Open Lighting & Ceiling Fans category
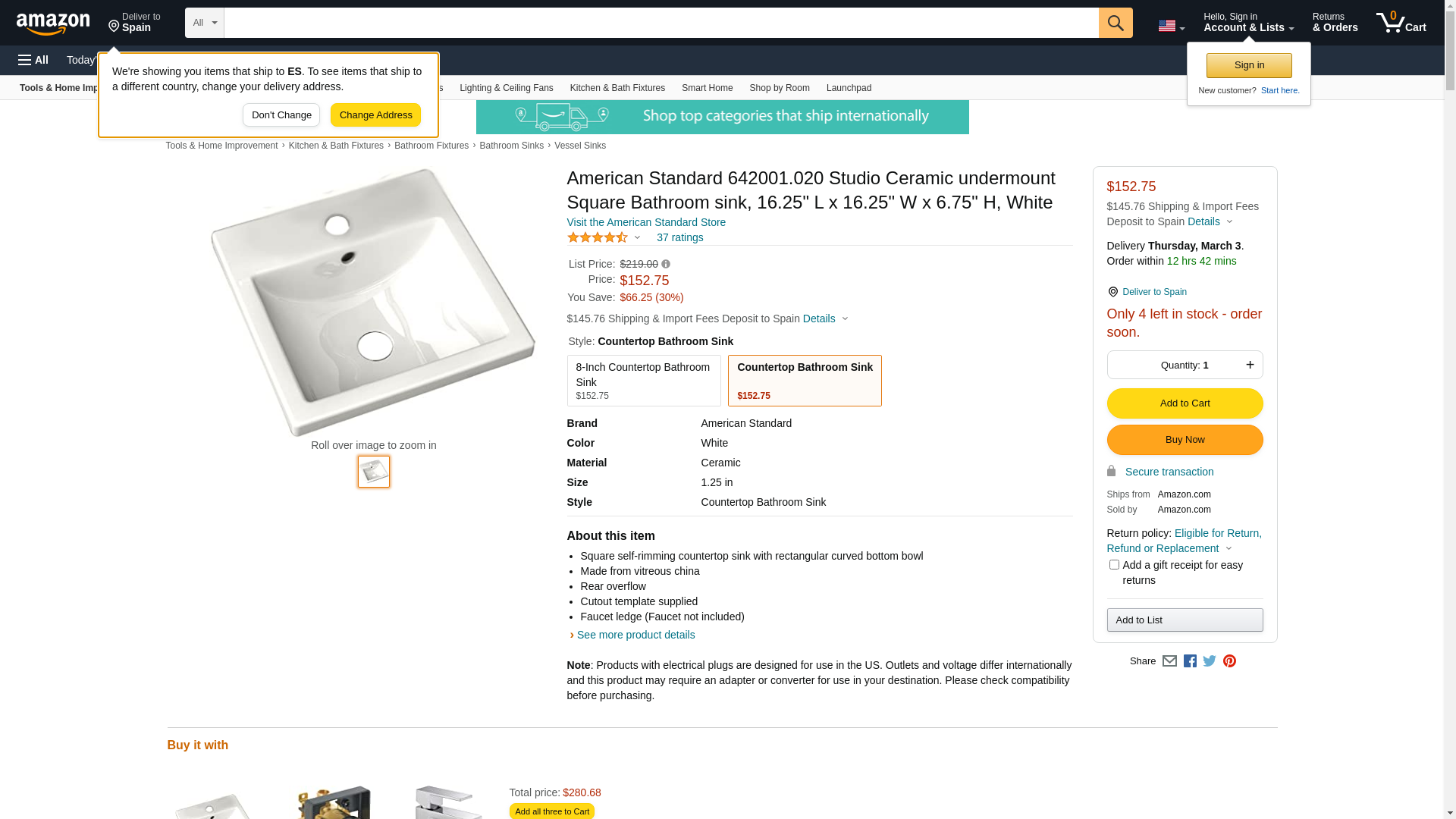Screen dimensions: 1456x819 click(x=506, y=88)
